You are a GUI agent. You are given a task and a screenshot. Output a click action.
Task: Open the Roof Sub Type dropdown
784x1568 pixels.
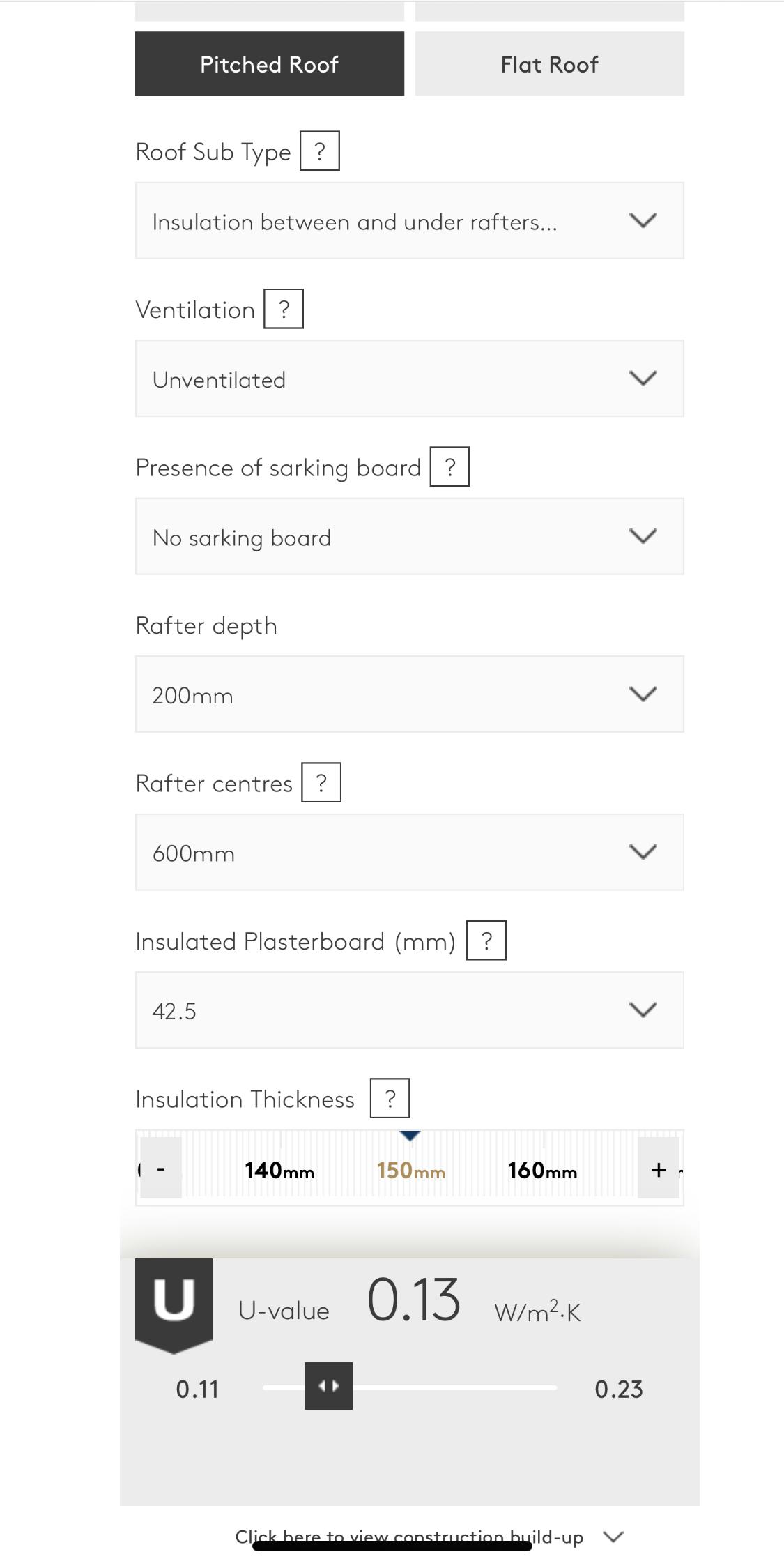(409, 221)
